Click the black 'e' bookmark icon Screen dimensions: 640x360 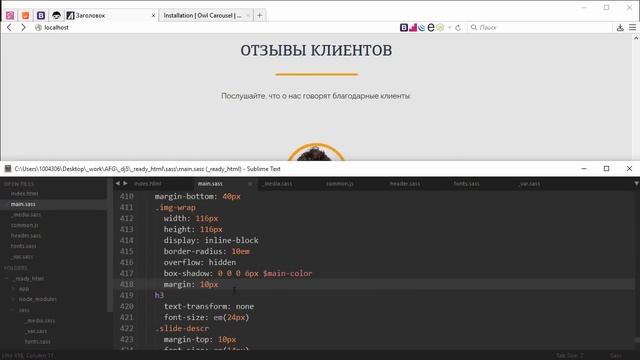point(431,27)
